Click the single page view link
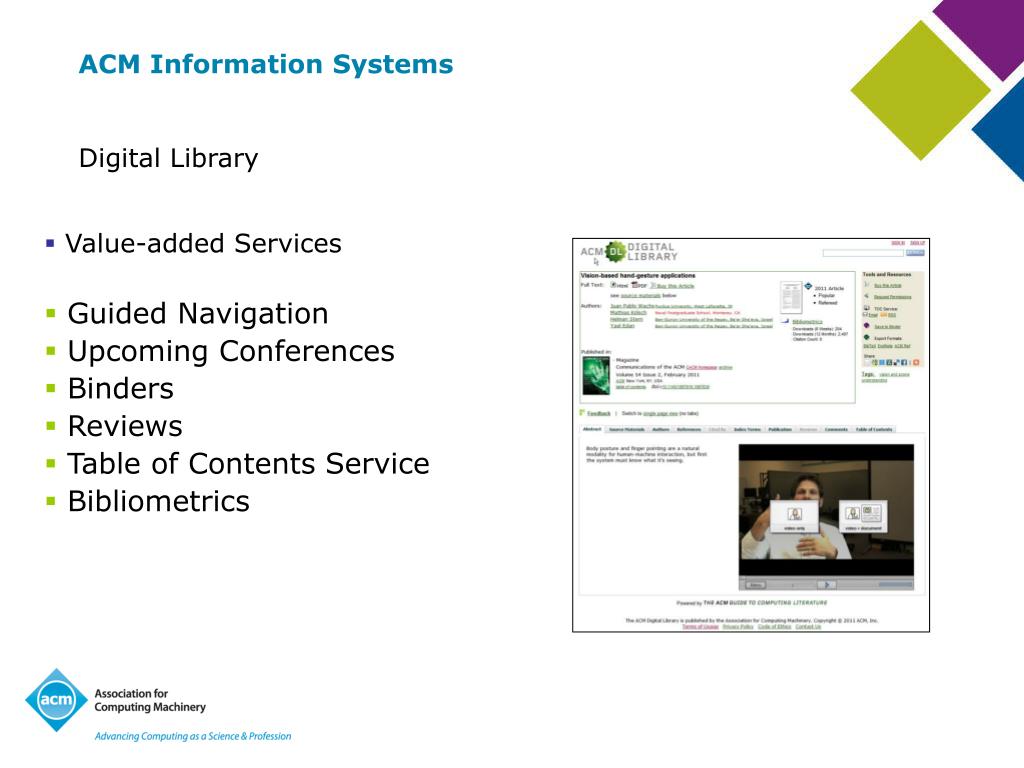The width and height of the screenshot is (1024, 768). click(x=660, y=413)
